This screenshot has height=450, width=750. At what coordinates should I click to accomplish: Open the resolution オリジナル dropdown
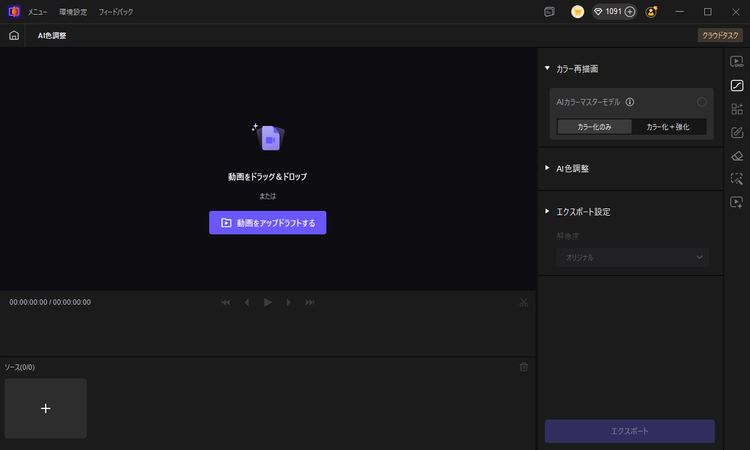point(632,257)
